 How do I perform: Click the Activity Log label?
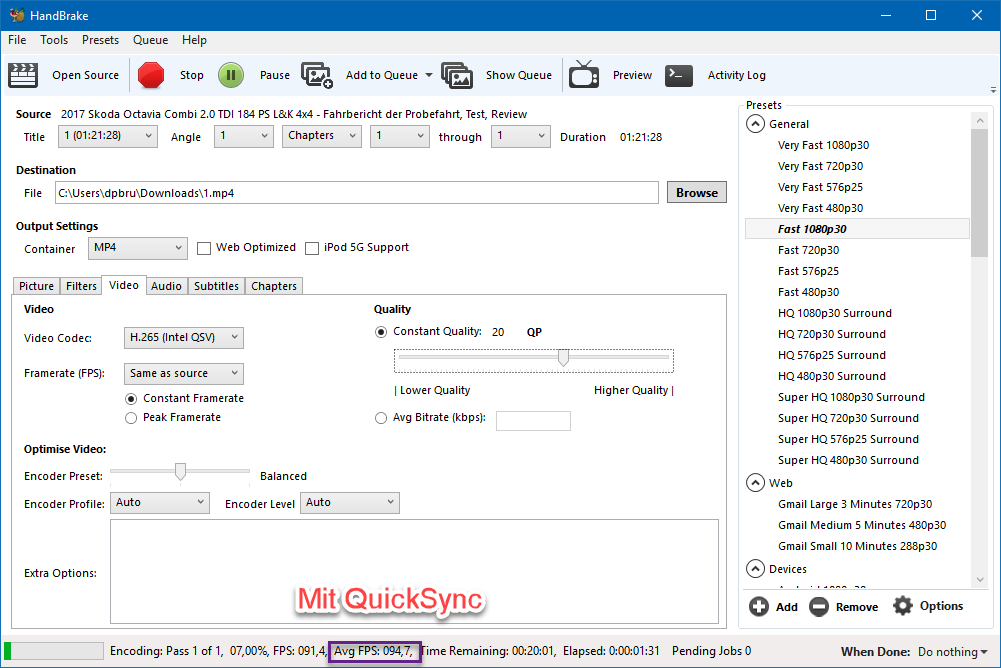click(x=736, y=75)
